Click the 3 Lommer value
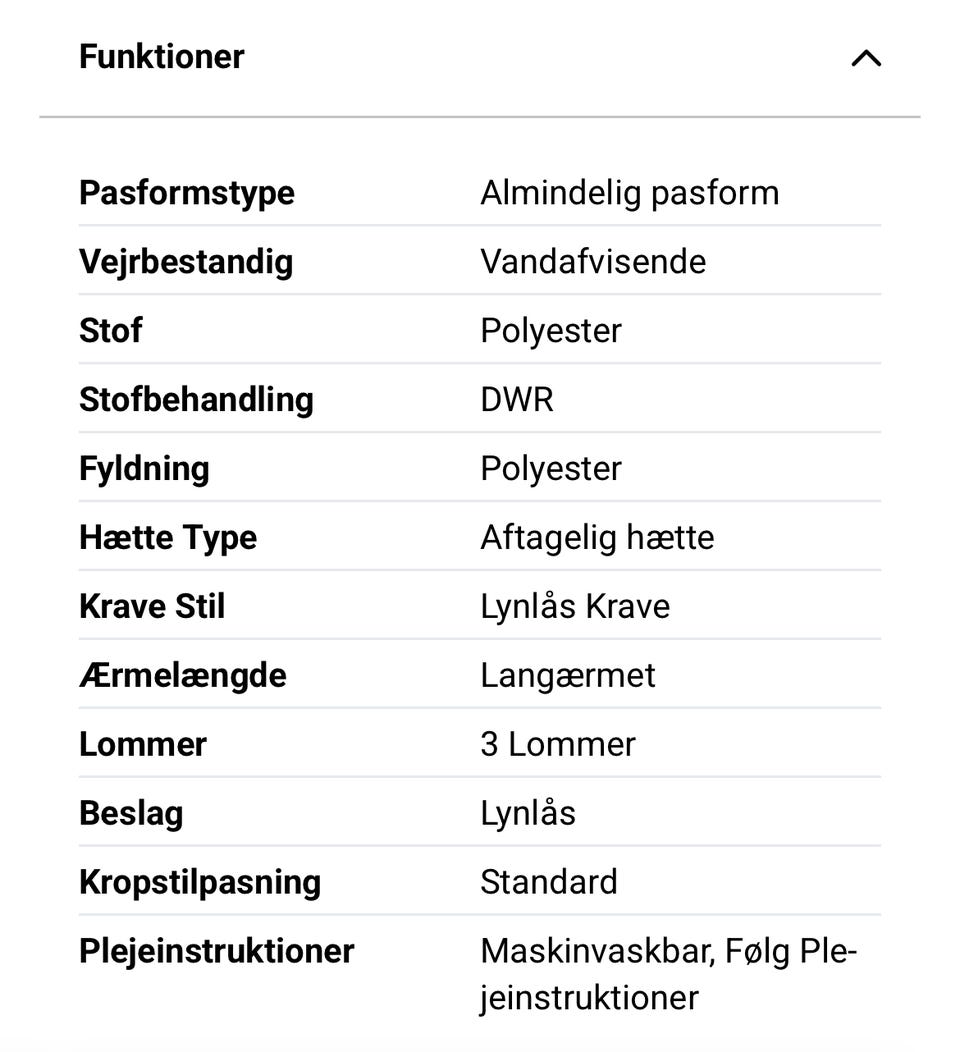Screen dimensions: 960x1052 [558, 744]
